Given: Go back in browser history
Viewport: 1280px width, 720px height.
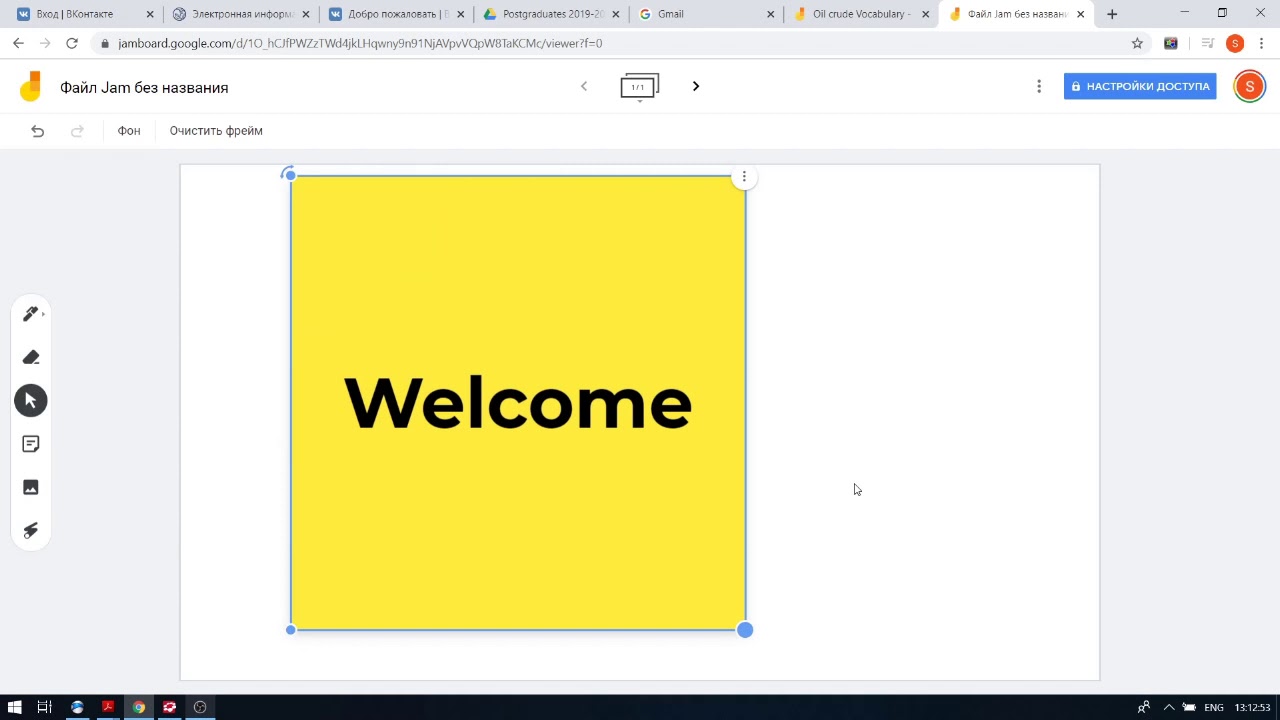Looking at the screenshot, I should [x=18, y=43].
